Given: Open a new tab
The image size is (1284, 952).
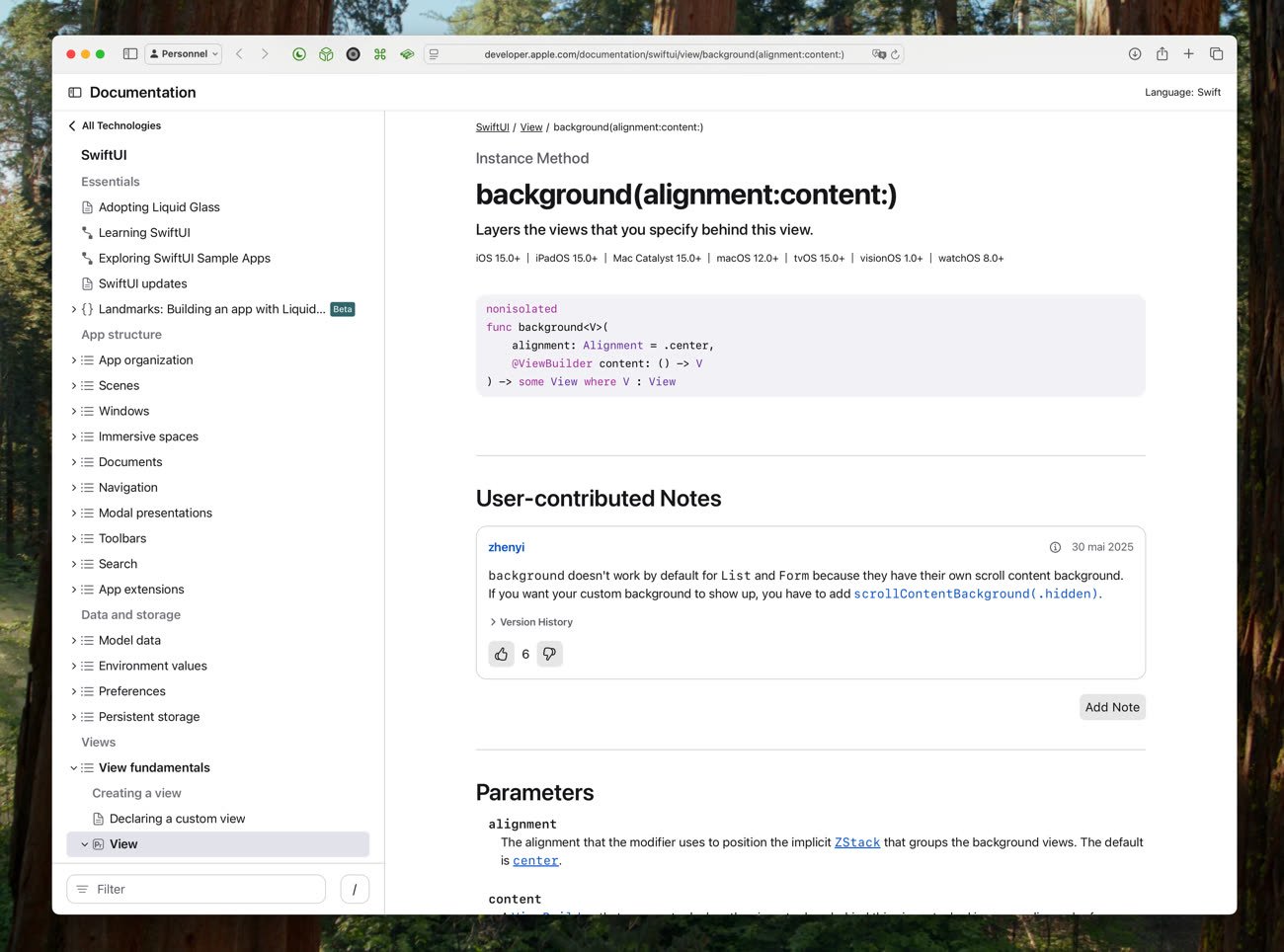Looking at the screenshot, I should pyautogui.click(x=1189, y=54).
